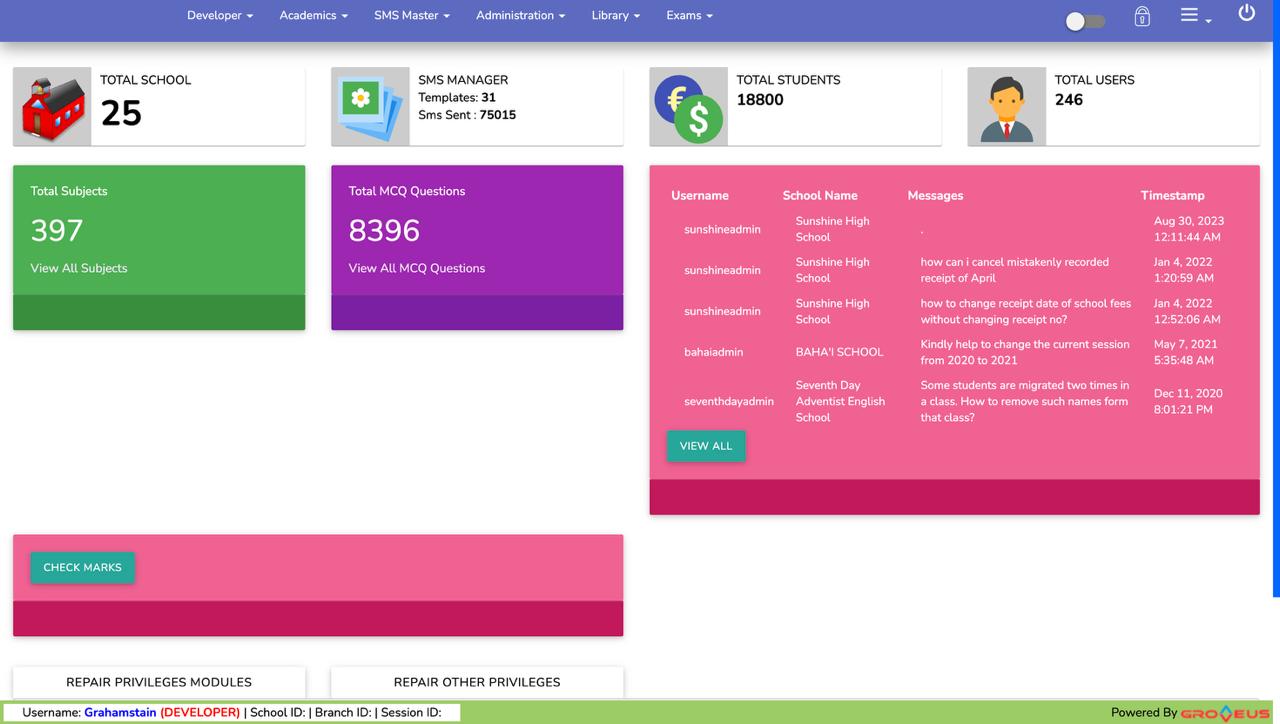This screenshot has height=724, width=1280.
Task: Click the Total Users businessman avatar icon
Action: (1006, 107)
